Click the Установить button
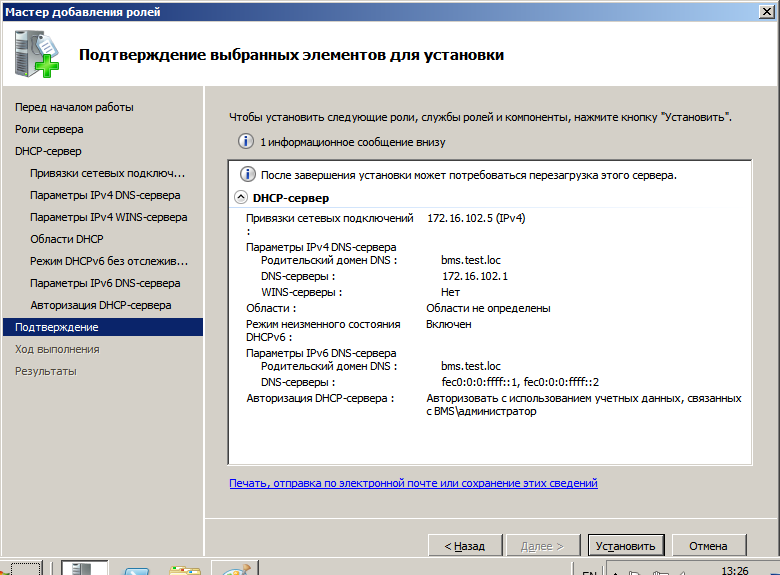The width and height of the screenshot is (780, 575). 625,546
